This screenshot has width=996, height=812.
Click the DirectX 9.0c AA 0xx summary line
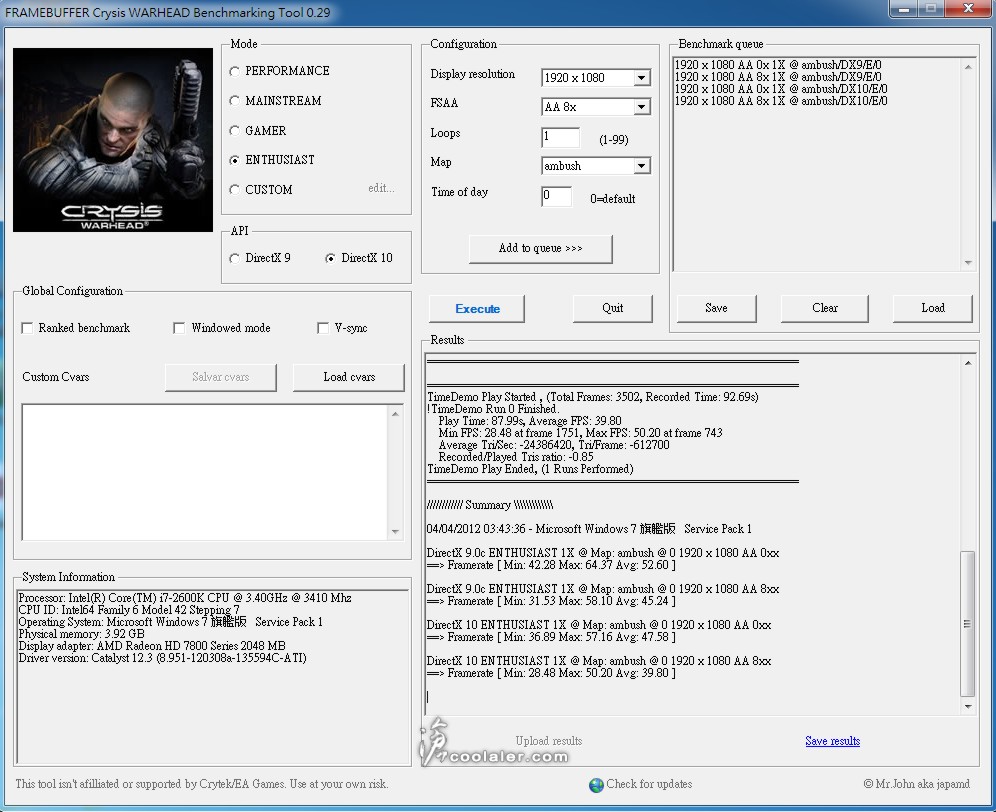603,553
